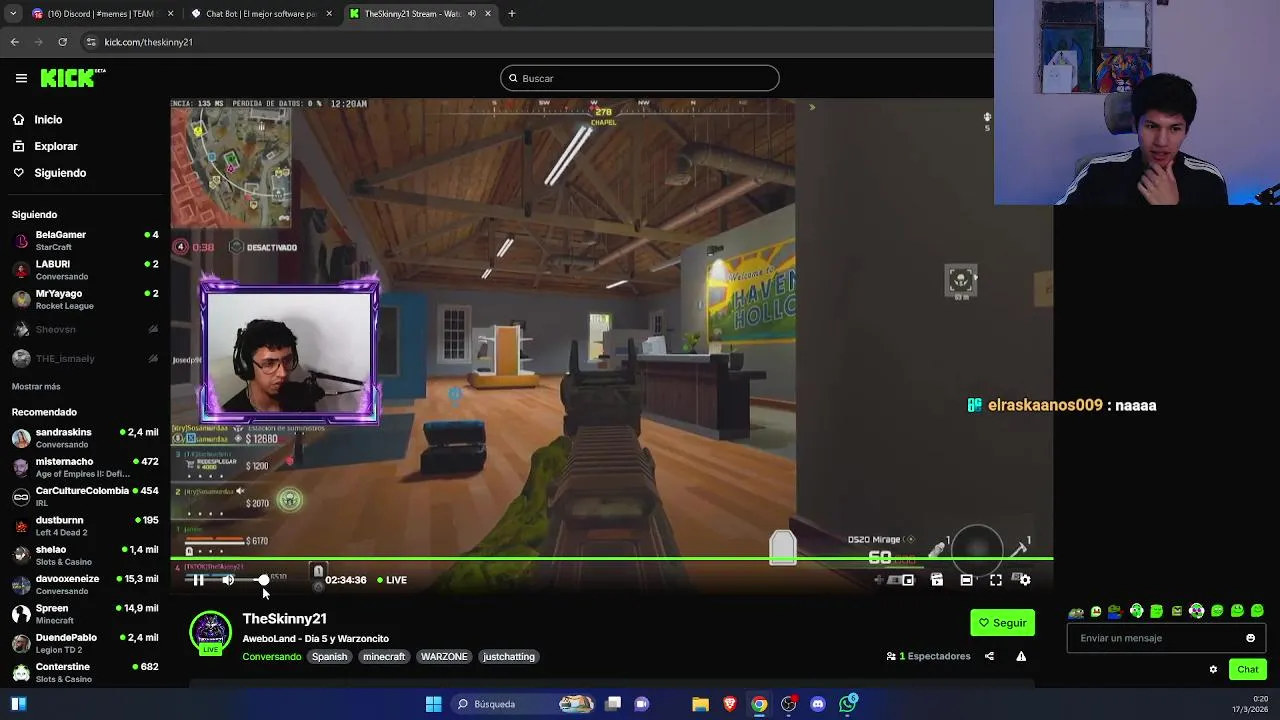Screen dimensions: 1280x720
Task: Open chat settings gear
Action: (x=1213, y=670)
